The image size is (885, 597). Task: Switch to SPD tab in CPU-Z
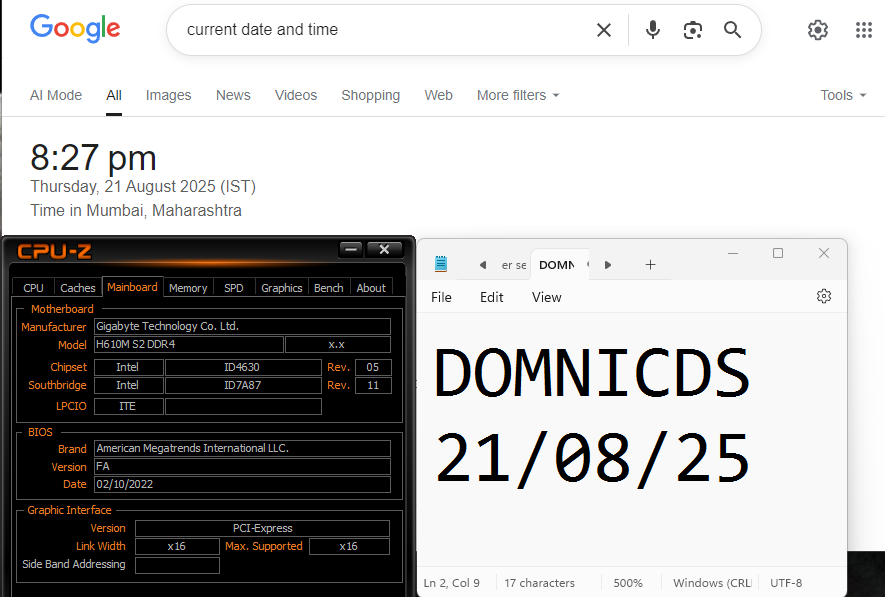pos(234,288)
